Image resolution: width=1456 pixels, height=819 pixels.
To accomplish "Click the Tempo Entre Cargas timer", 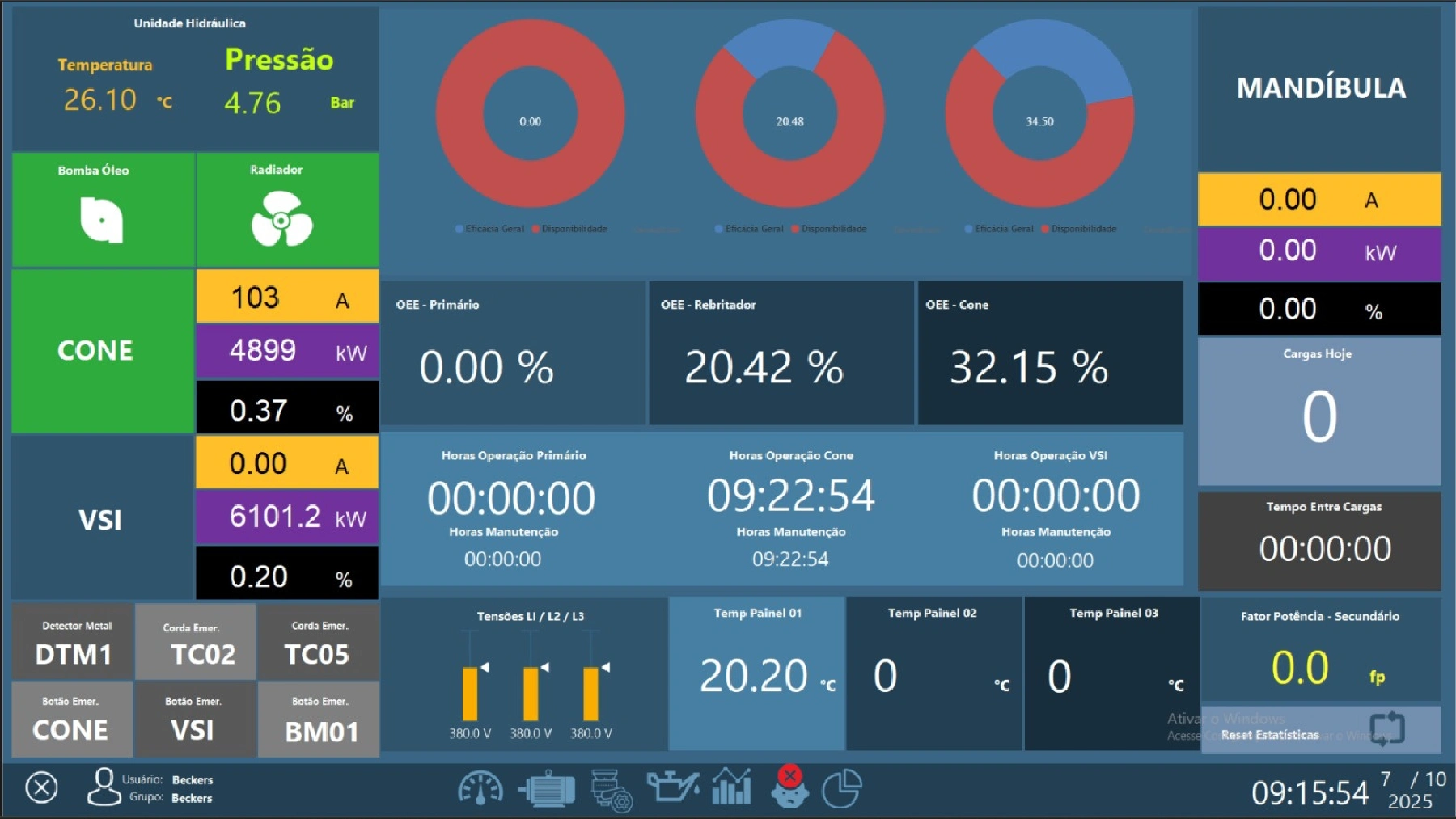I will click(1325, 549).
